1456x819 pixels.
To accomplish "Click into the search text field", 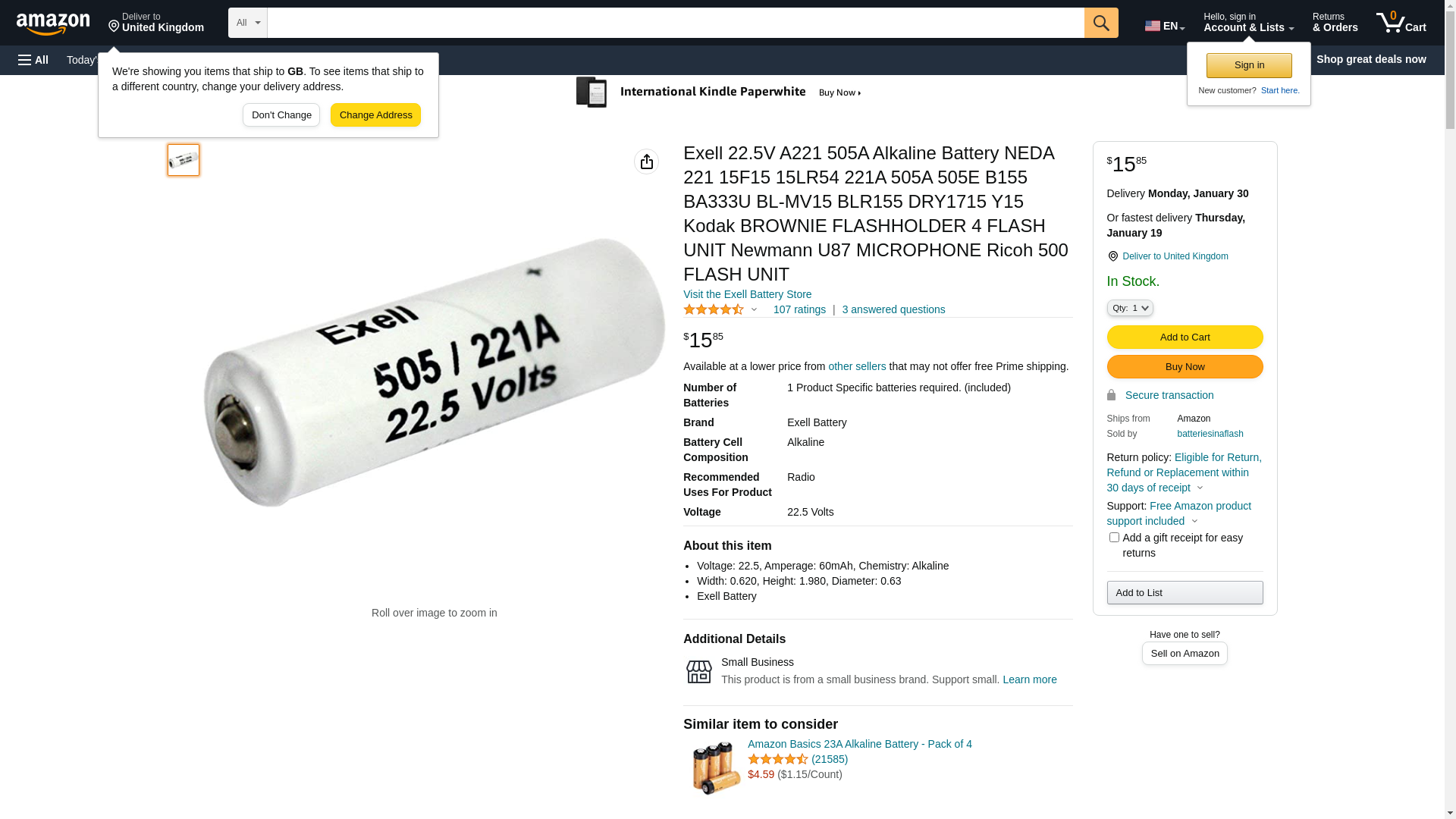I will (x=675, y=23).
